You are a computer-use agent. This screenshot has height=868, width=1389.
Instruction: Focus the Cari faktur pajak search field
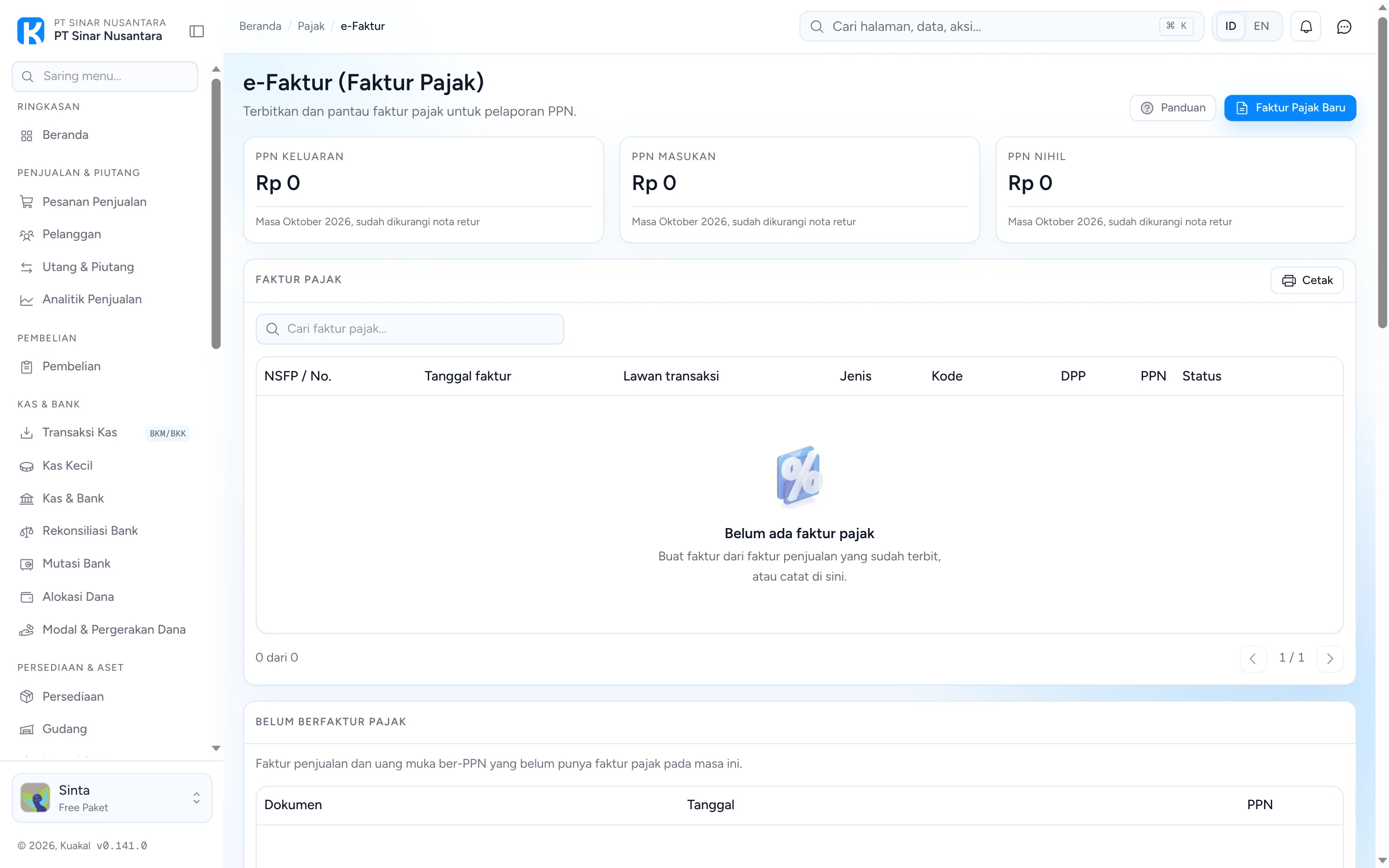pos(410,329)
